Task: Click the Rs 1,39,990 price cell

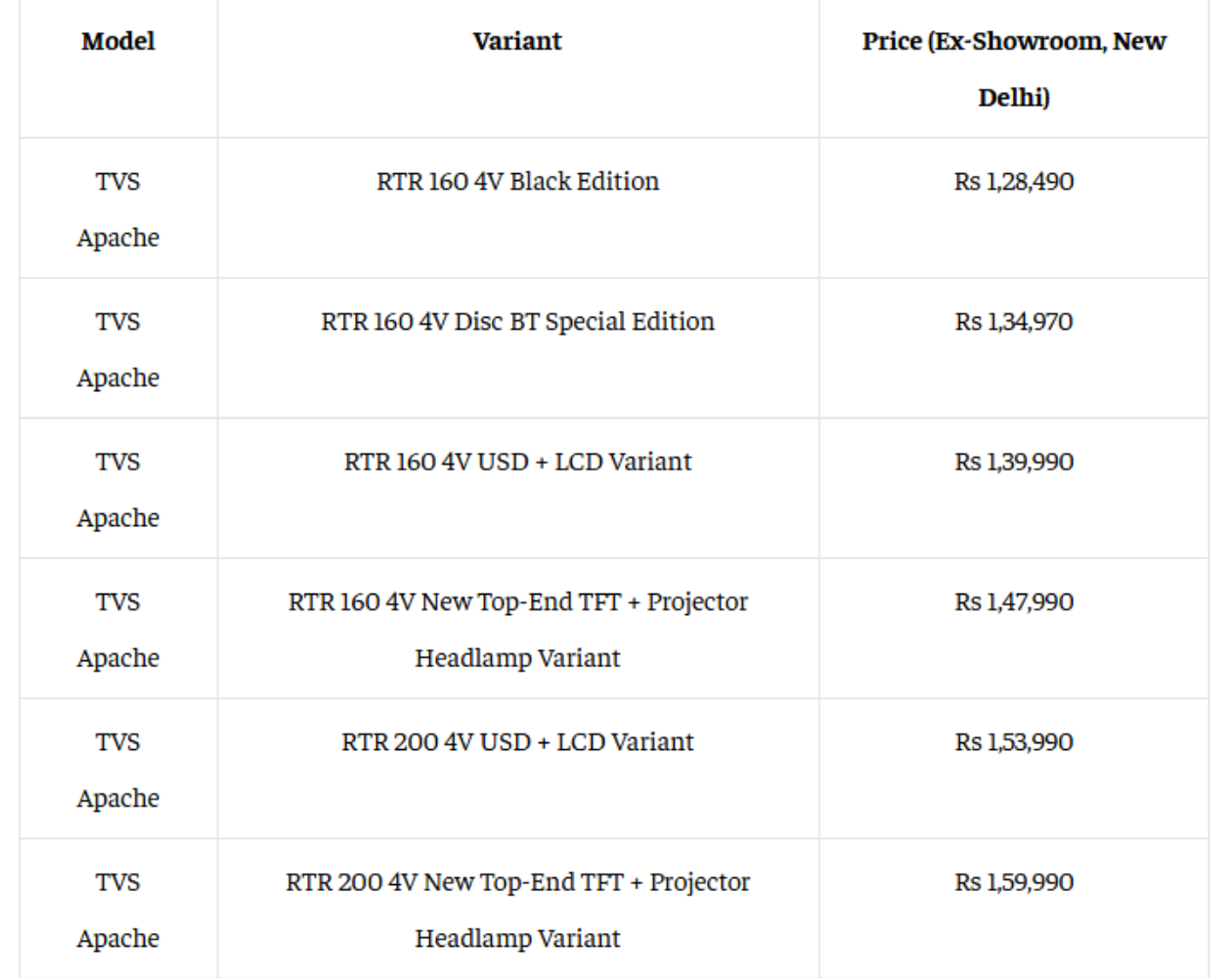Action: [x=1014, y=462]
